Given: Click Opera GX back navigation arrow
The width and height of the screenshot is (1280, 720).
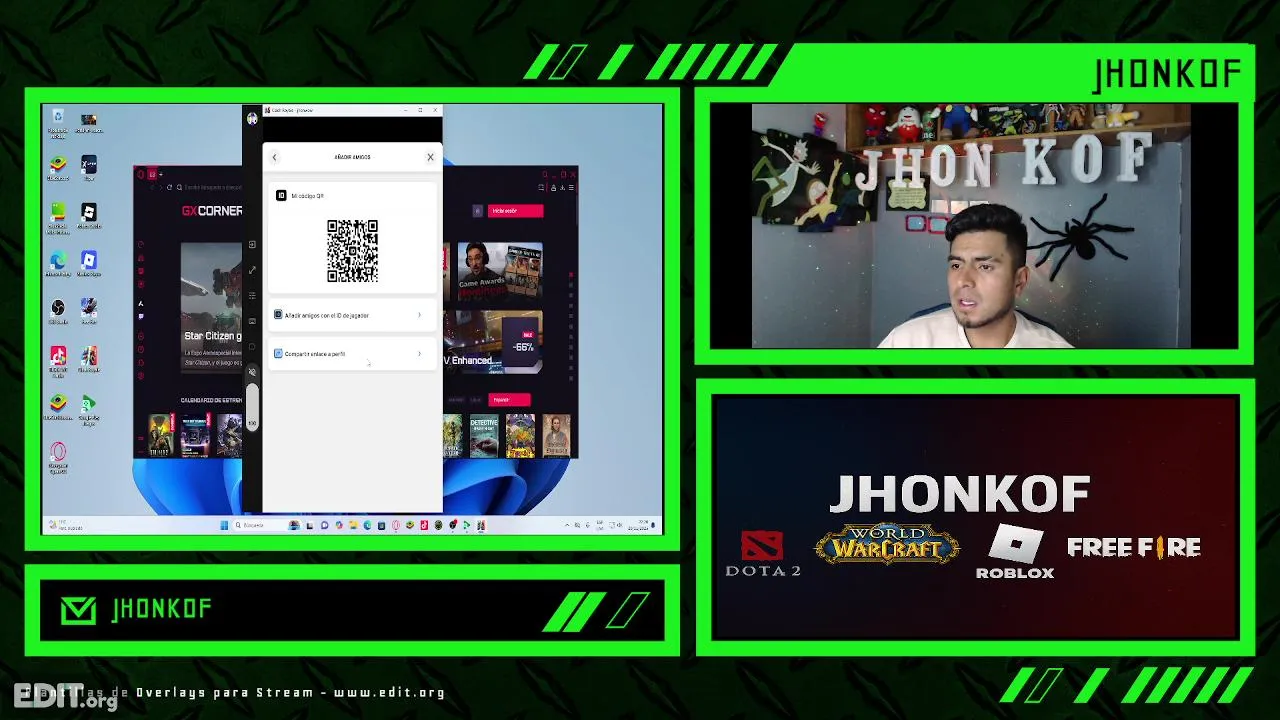Looking at the screenshot, I should coord(152,187).
